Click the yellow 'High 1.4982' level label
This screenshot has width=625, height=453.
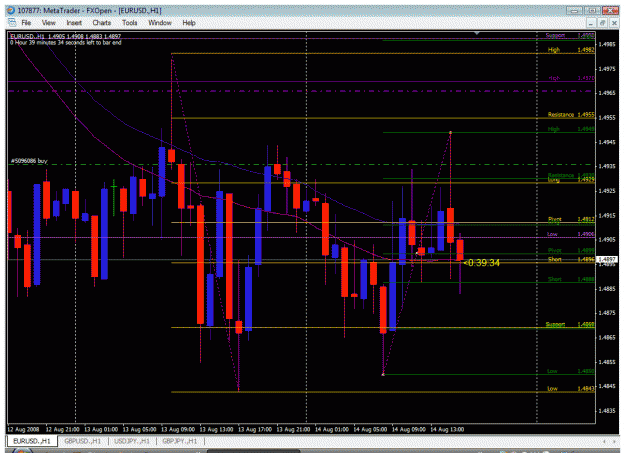(571, 50)
